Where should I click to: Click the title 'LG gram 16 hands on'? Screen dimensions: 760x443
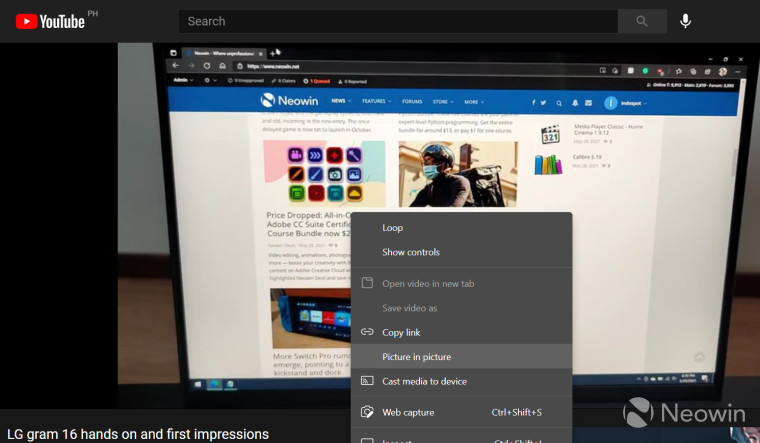pyautogui.click(x=138, y=434)
